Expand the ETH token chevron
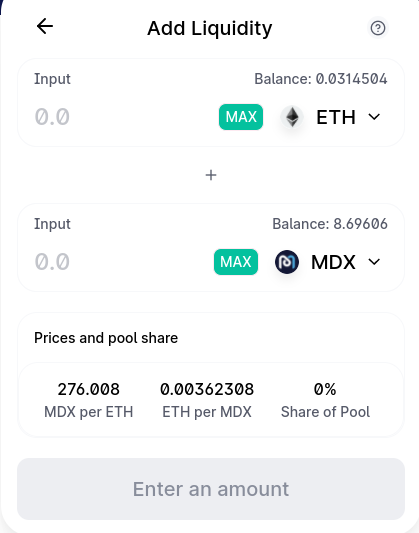Screen dimensions: 419x533 pos(374,117)
